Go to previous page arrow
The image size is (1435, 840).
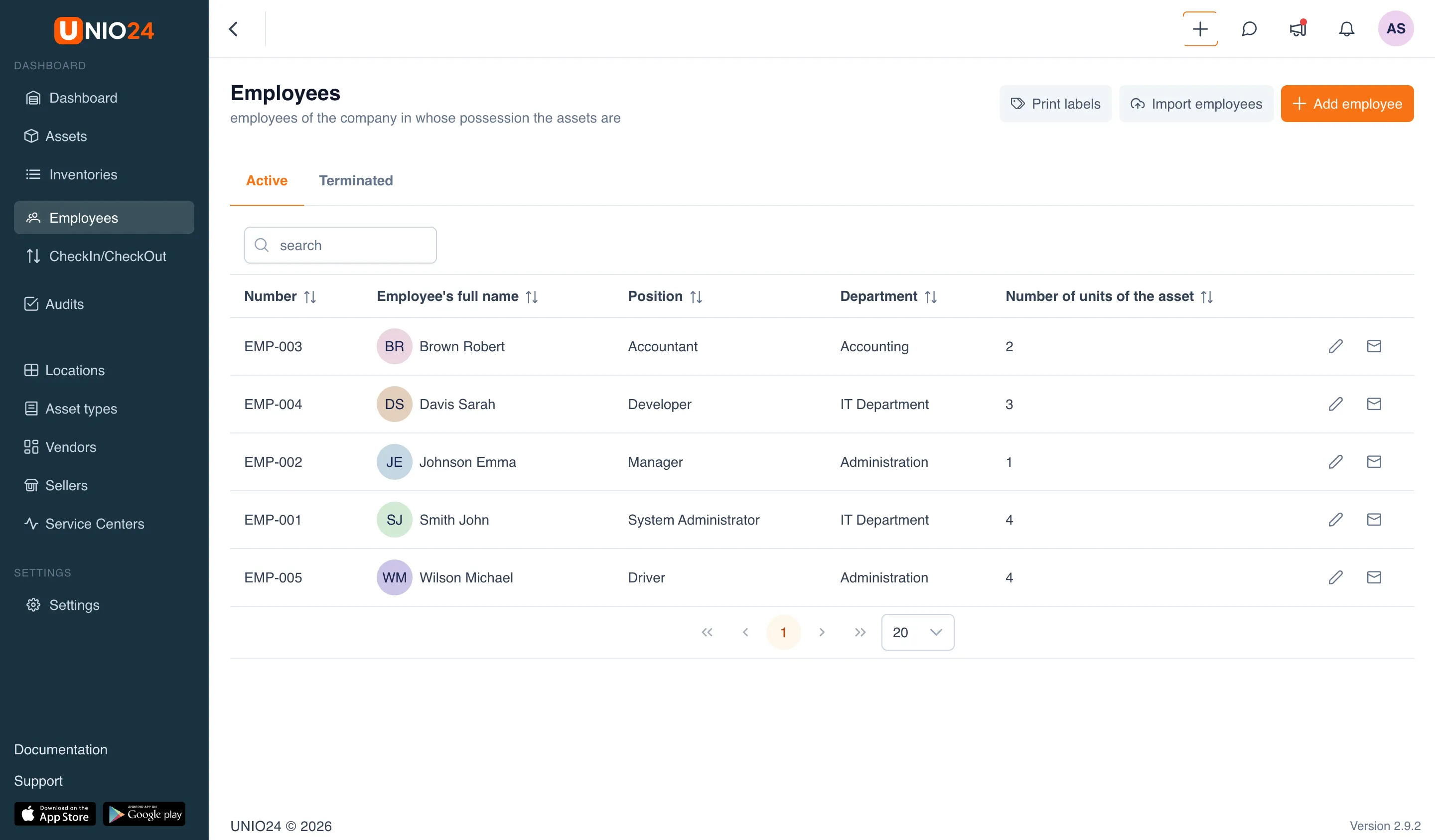[x=745, y=632]
